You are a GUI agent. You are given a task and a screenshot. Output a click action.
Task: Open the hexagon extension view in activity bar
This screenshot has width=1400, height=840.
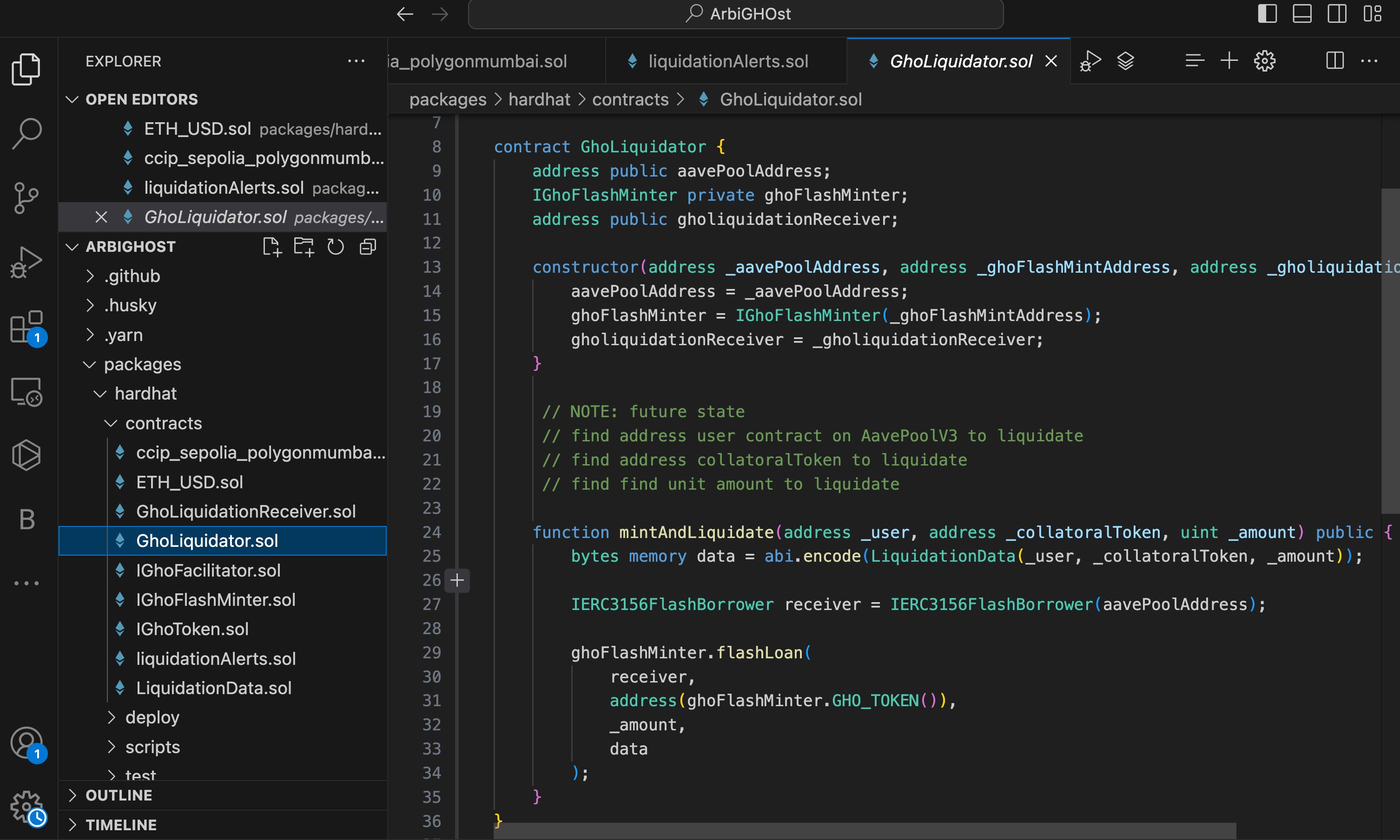point(26,455)
